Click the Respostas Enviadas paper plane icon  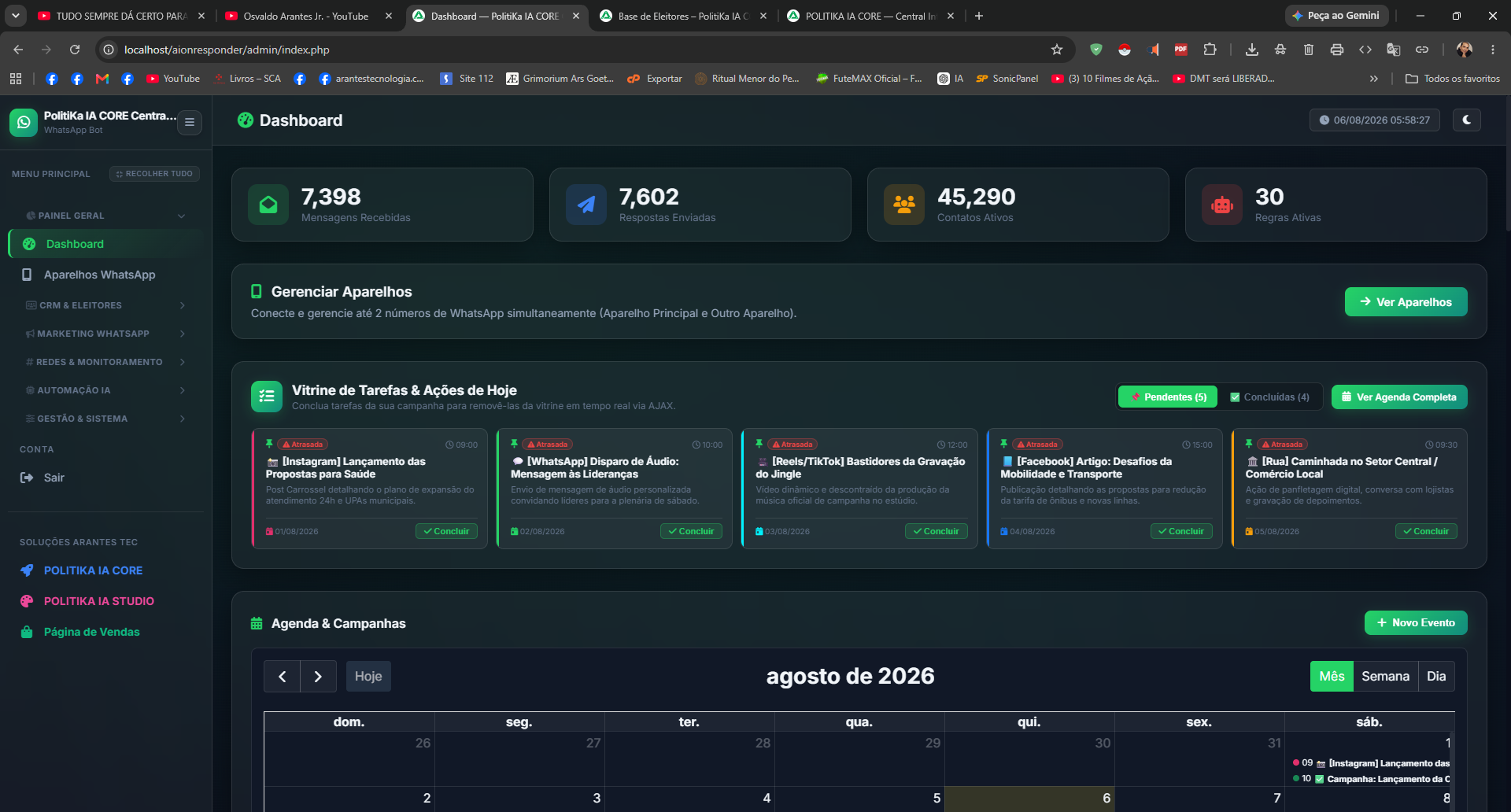[x=586, y=205]
